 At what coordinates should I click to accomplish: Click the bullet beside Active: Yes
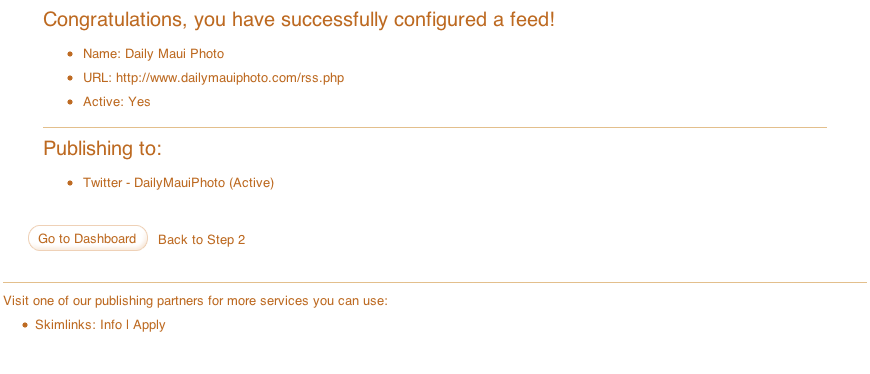pyautogui.click(x=70, y=102)
